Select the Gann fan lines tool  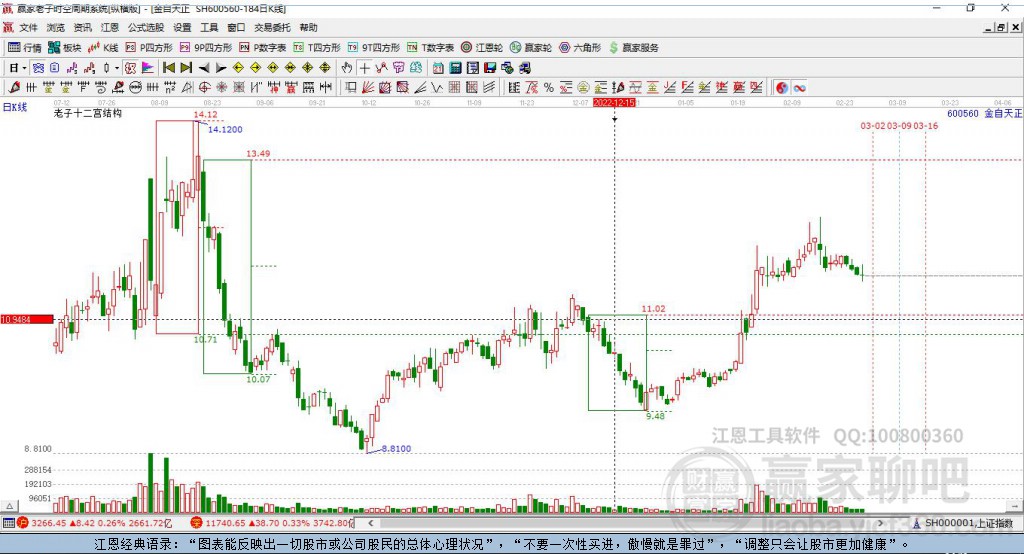(368, 88)
